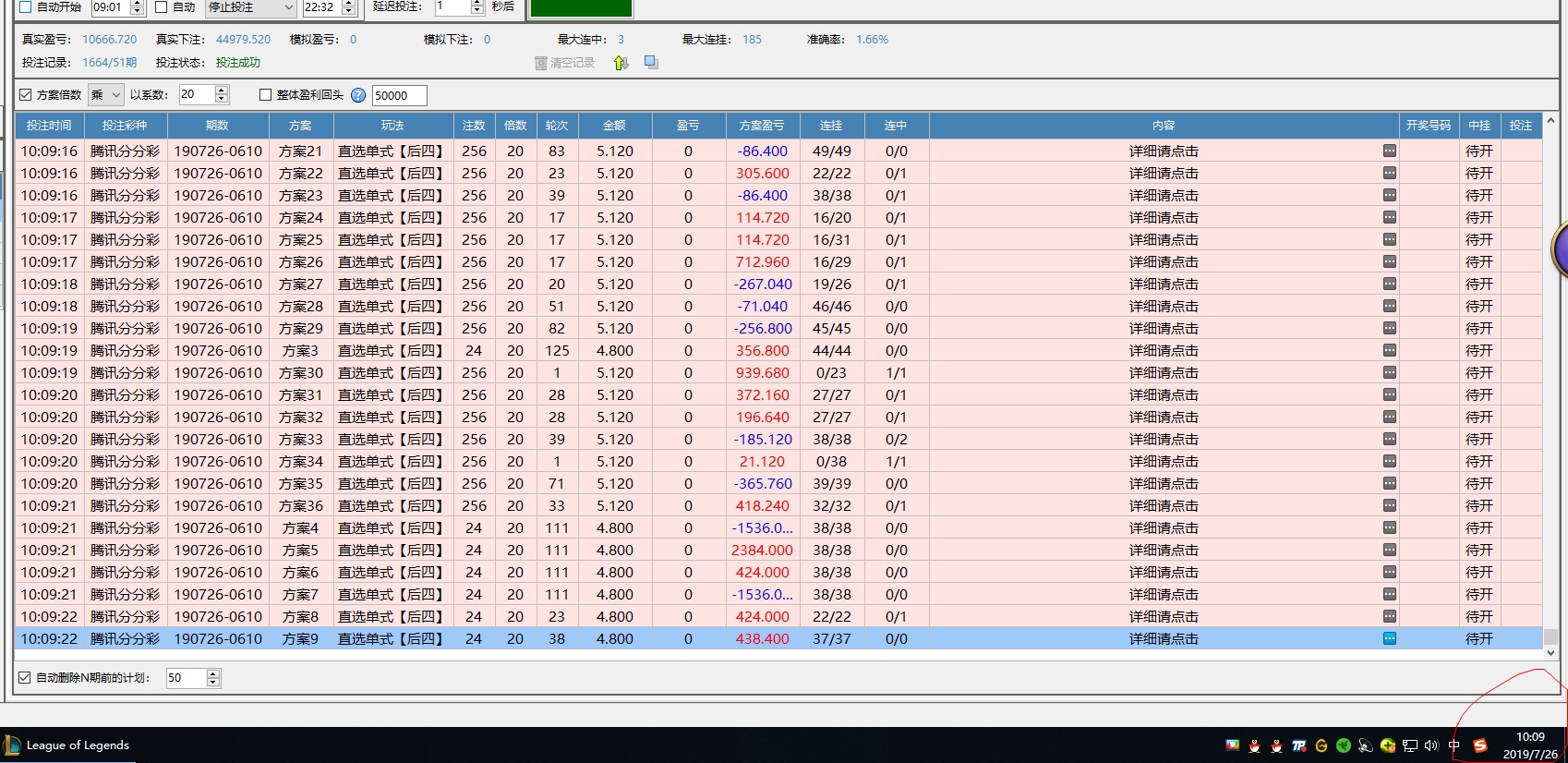Click the 期数 column header
Viewport: 1568px width, 763px height.
pos(217,126)
